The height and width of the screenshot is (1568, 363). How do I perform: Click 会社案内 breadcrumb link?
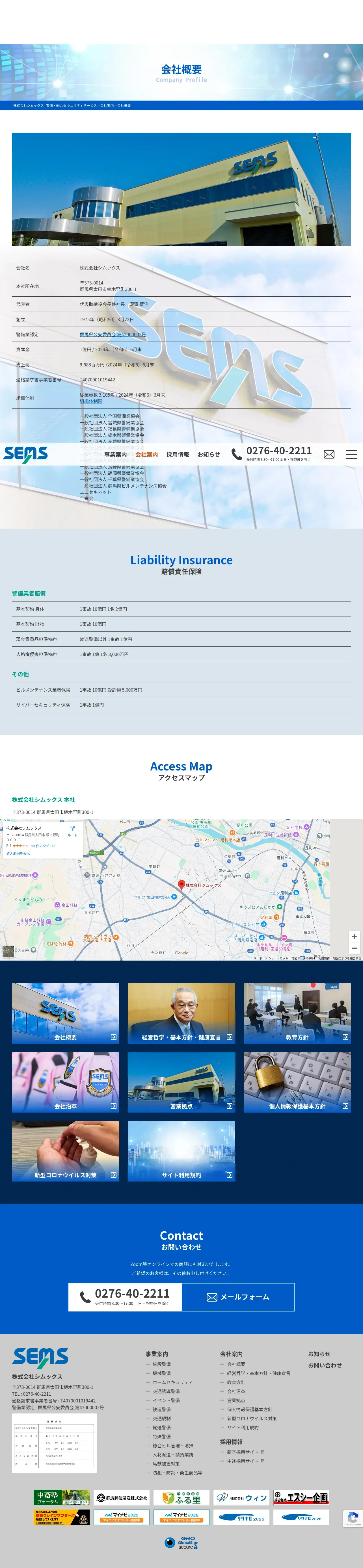(107, 105)
